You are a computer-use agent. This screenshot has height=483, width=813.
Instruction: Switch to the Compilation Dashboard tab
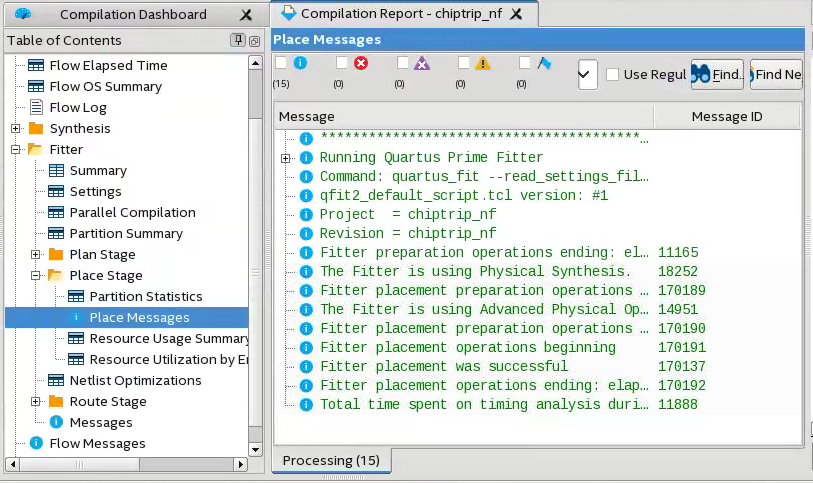[132, 14]
